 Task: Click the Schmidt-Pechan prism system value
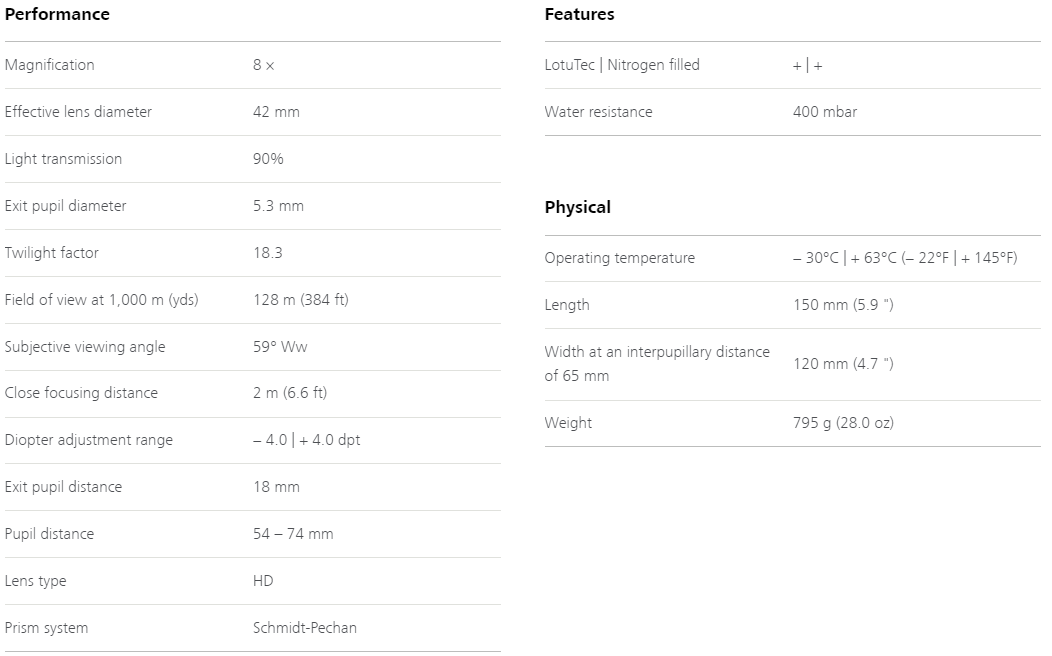(x=305, y=628)
